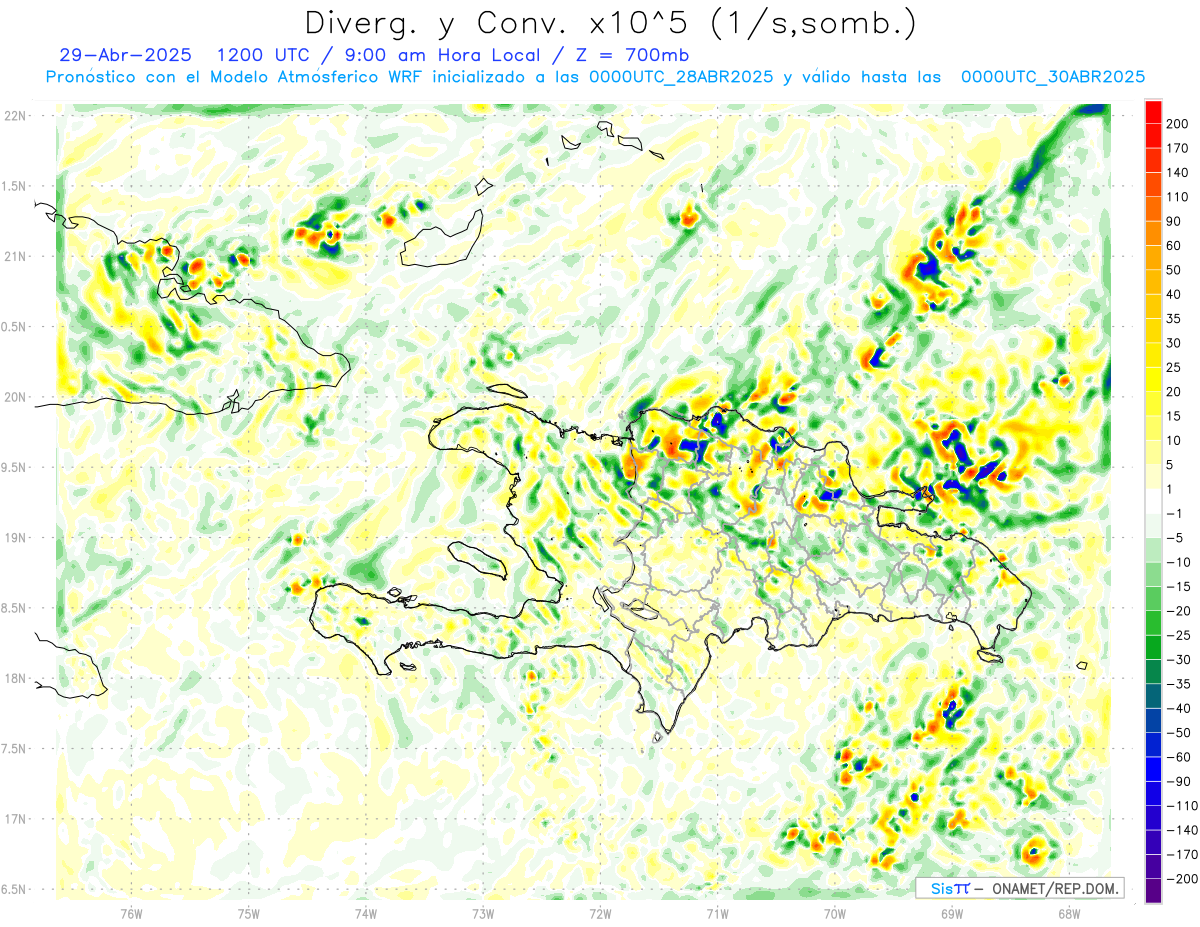The width and height of the screenshot is (1200, 927).
Task: Click the valid-until time '0000UTC_30ABR2025'
Action: click(1053, 77)
